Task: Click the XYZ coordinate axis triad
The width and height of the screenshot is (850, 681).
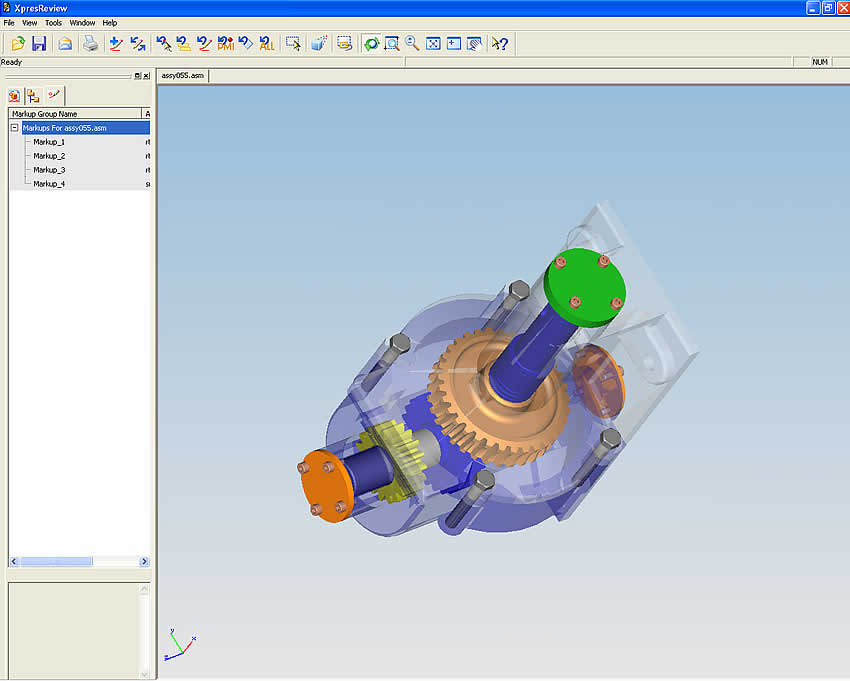Action: click(x=179, y=645)
